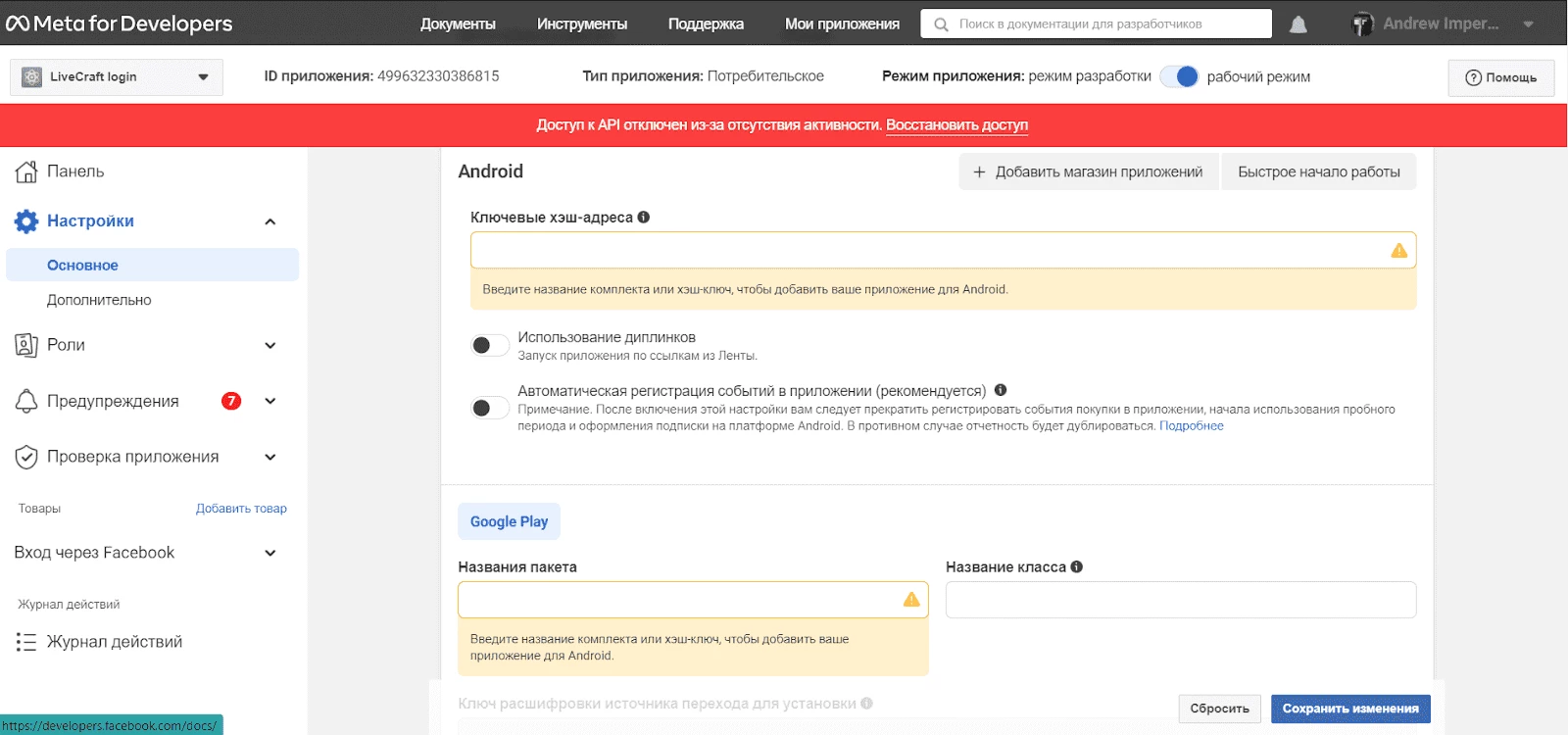Click info icon next to Ключевые хэш-адреса
Viewport: 1568px width, 735px height.
tap(644, 218)
